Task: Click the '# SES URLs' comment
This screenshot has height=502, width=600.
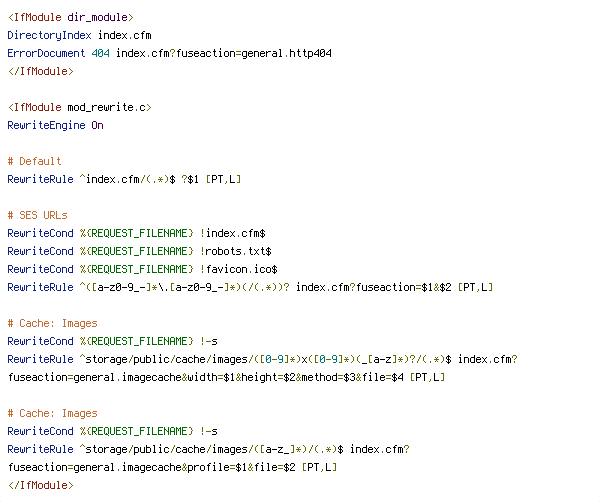Action: 38,215
